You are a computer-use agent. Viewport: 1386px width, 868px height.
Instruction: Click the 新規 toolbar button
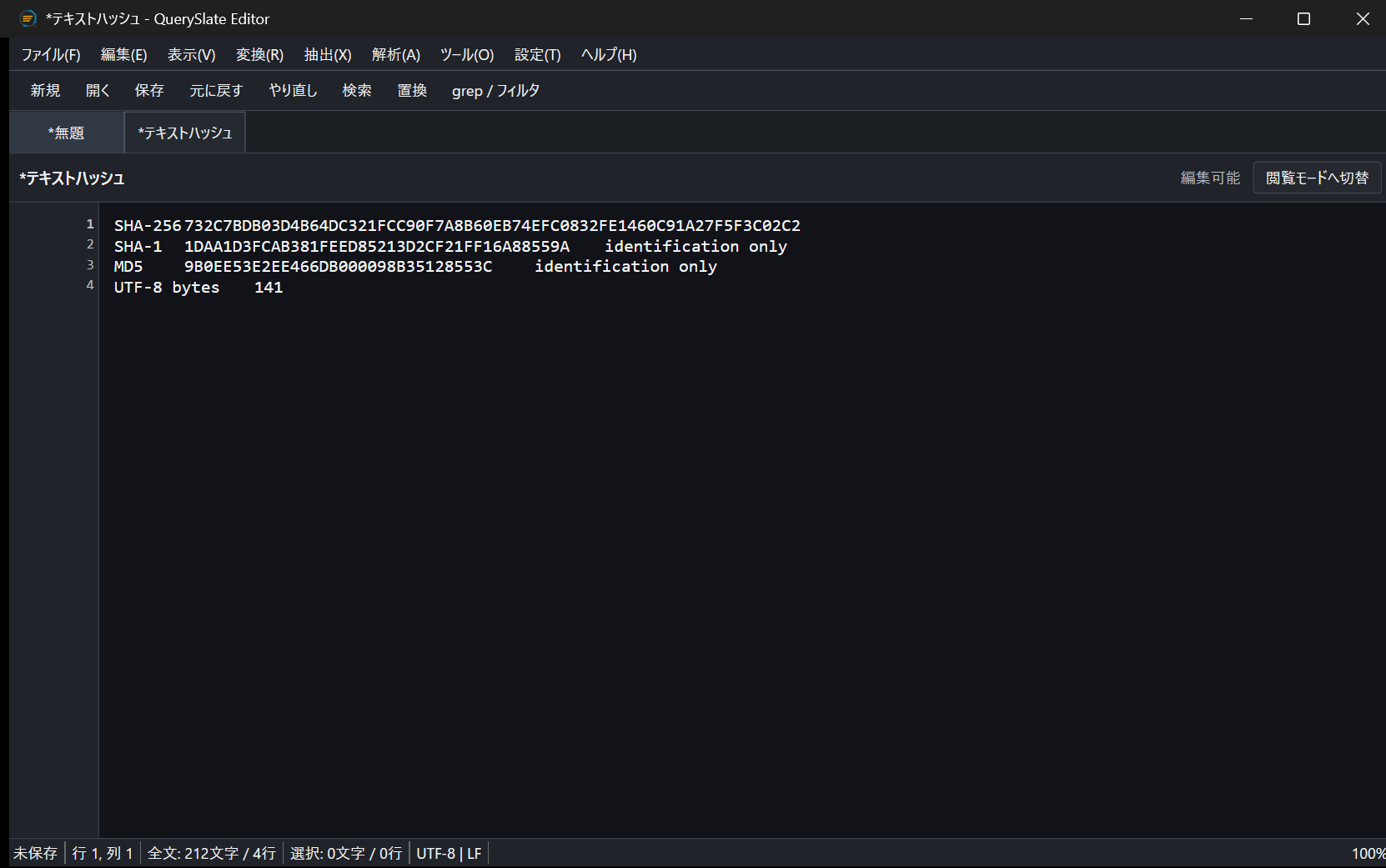click(46, 91)
